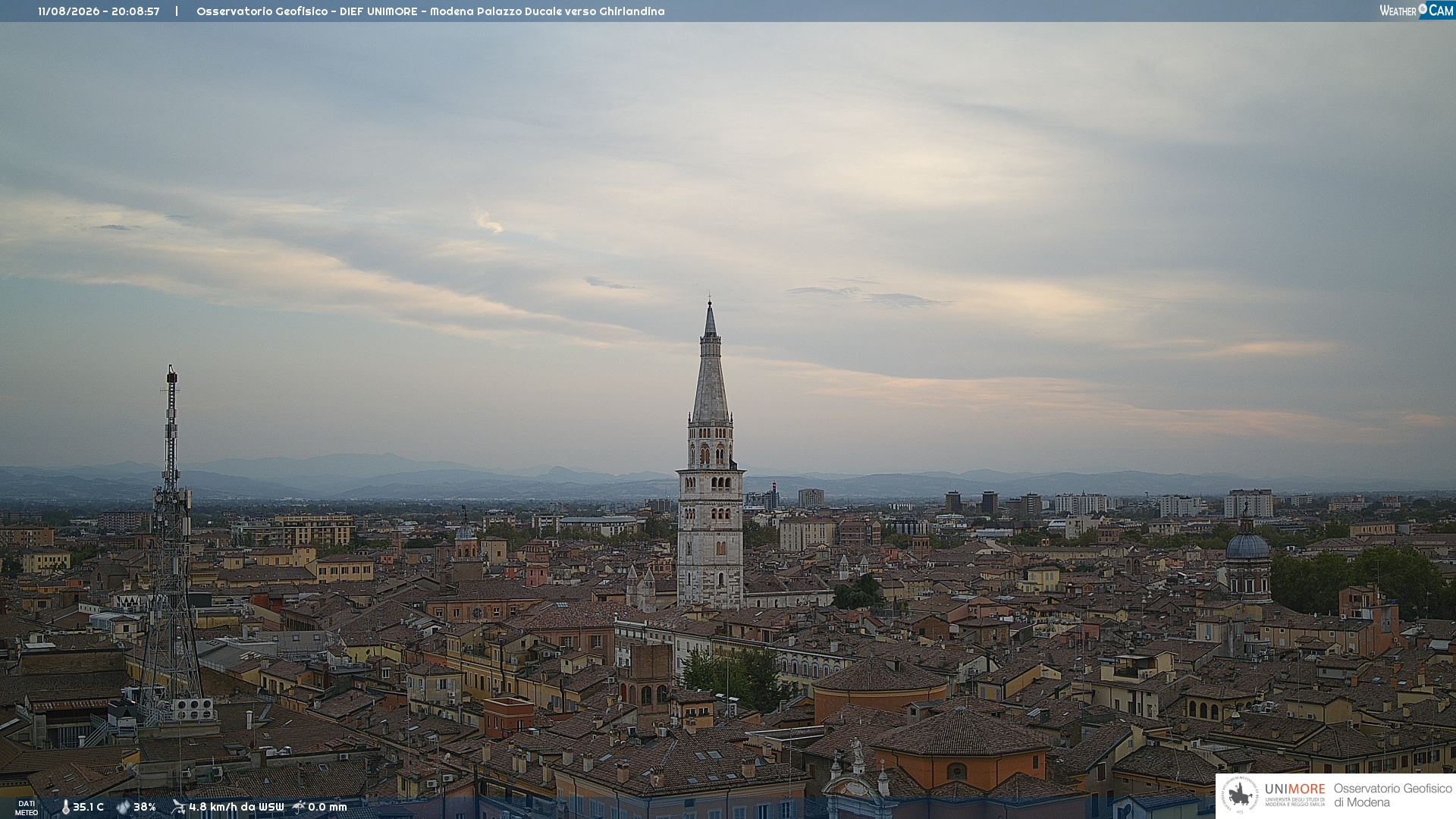Click the thermometer temperature icon
Screen dimensions: 1456x819
pos(65,807)
